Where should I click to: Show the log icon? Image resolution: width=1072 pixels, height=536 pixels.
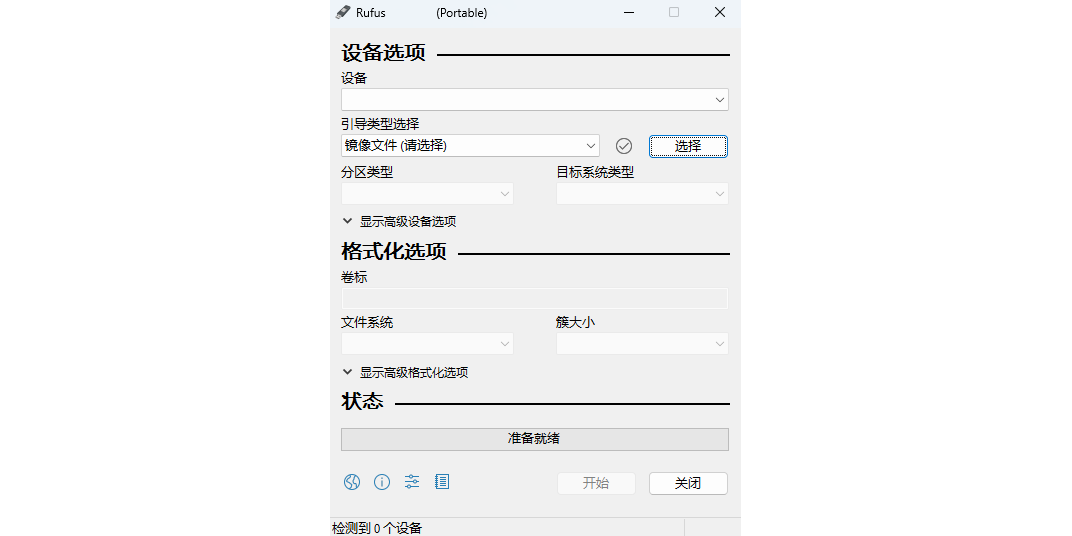coord(442,482)
